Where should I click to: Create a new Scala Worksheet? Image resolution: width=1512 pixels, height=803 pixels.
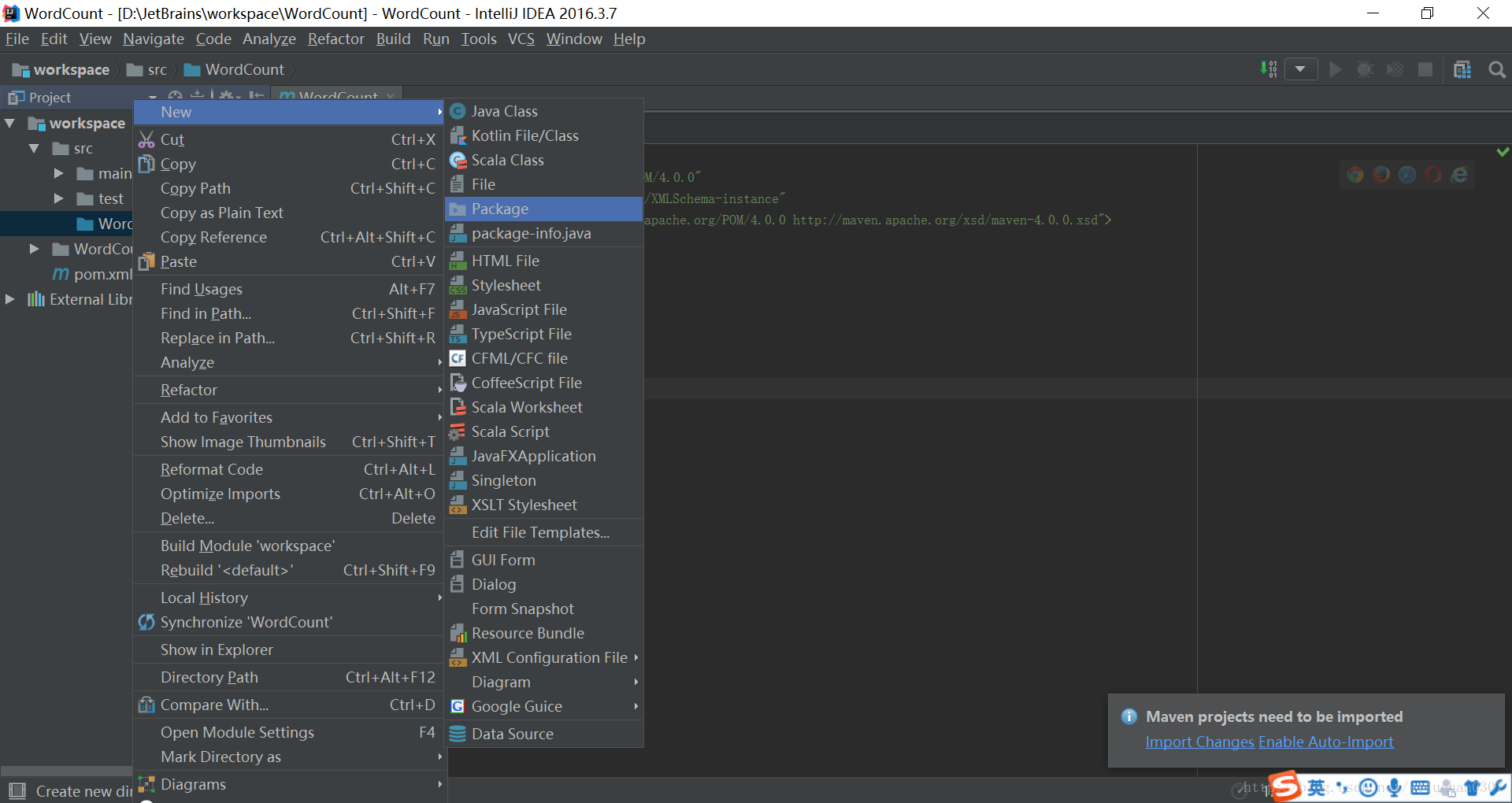(x=544, y=408)
